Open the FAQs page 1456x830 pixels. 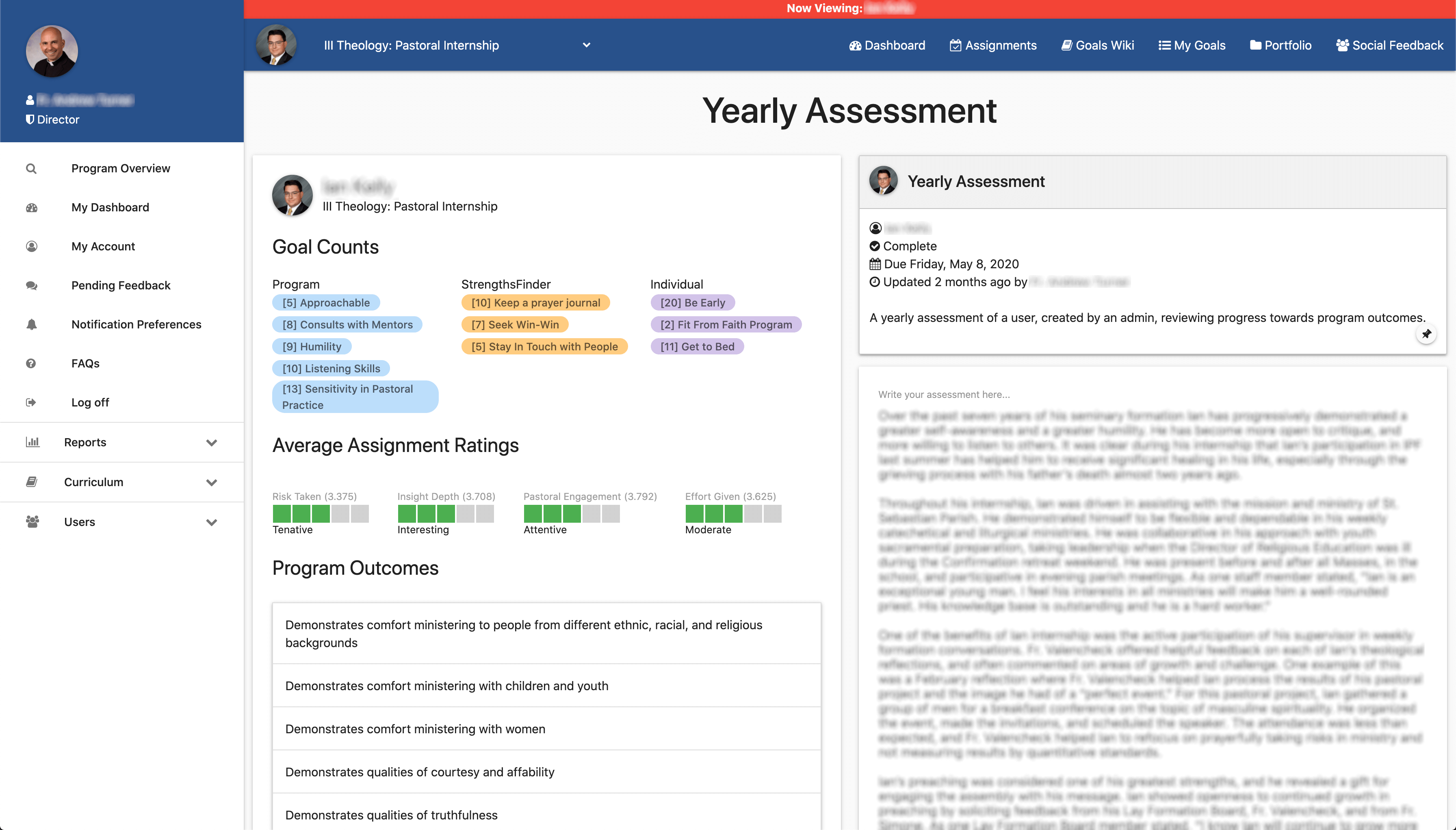point(122,363)
